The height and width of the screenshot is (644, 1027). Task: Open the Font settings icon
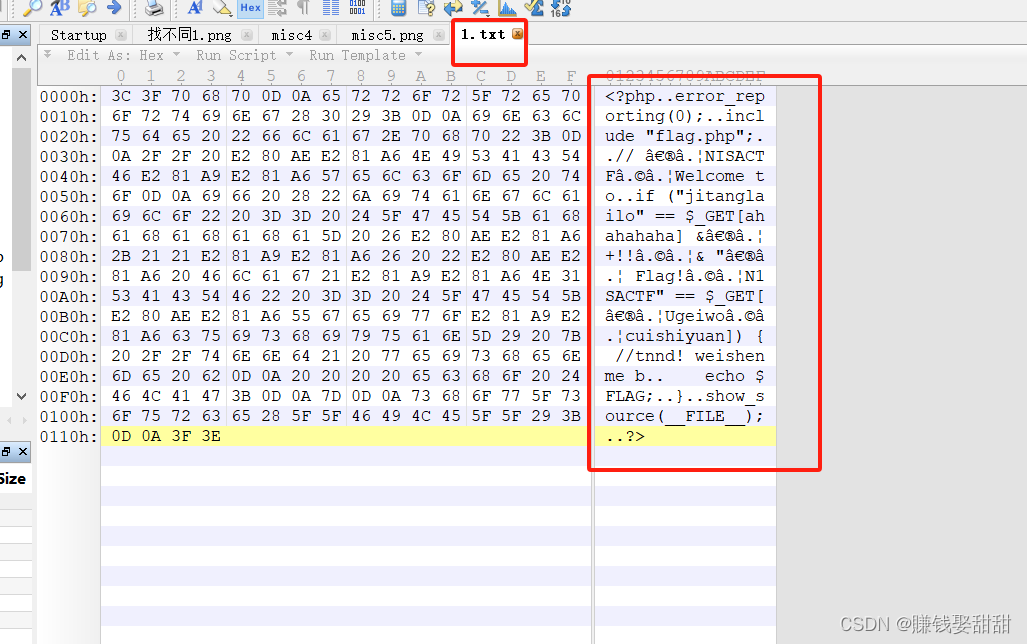[x=195, y=8]
